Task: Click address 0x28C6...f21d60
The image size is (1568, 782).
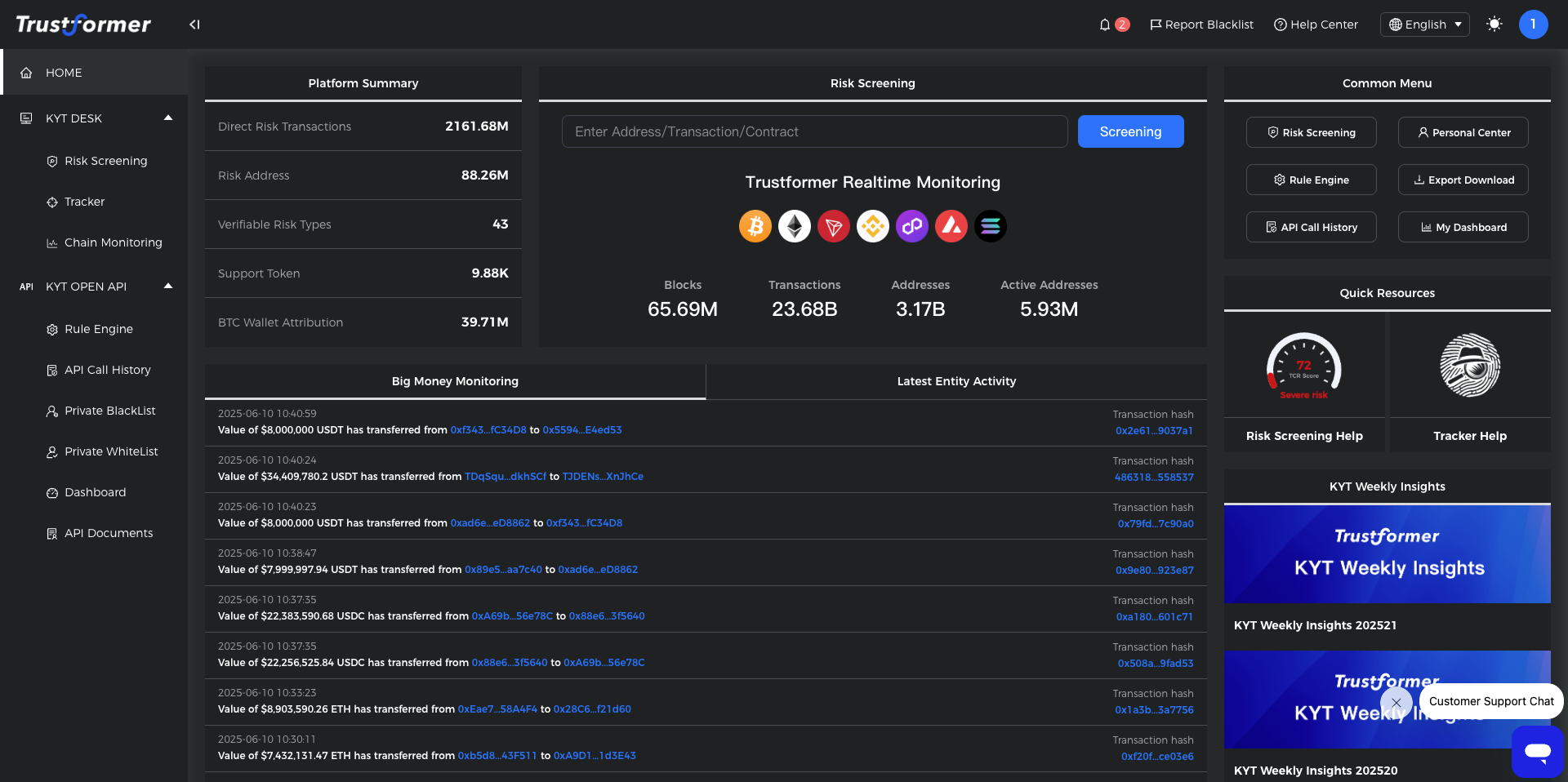Action: [592, 709]
